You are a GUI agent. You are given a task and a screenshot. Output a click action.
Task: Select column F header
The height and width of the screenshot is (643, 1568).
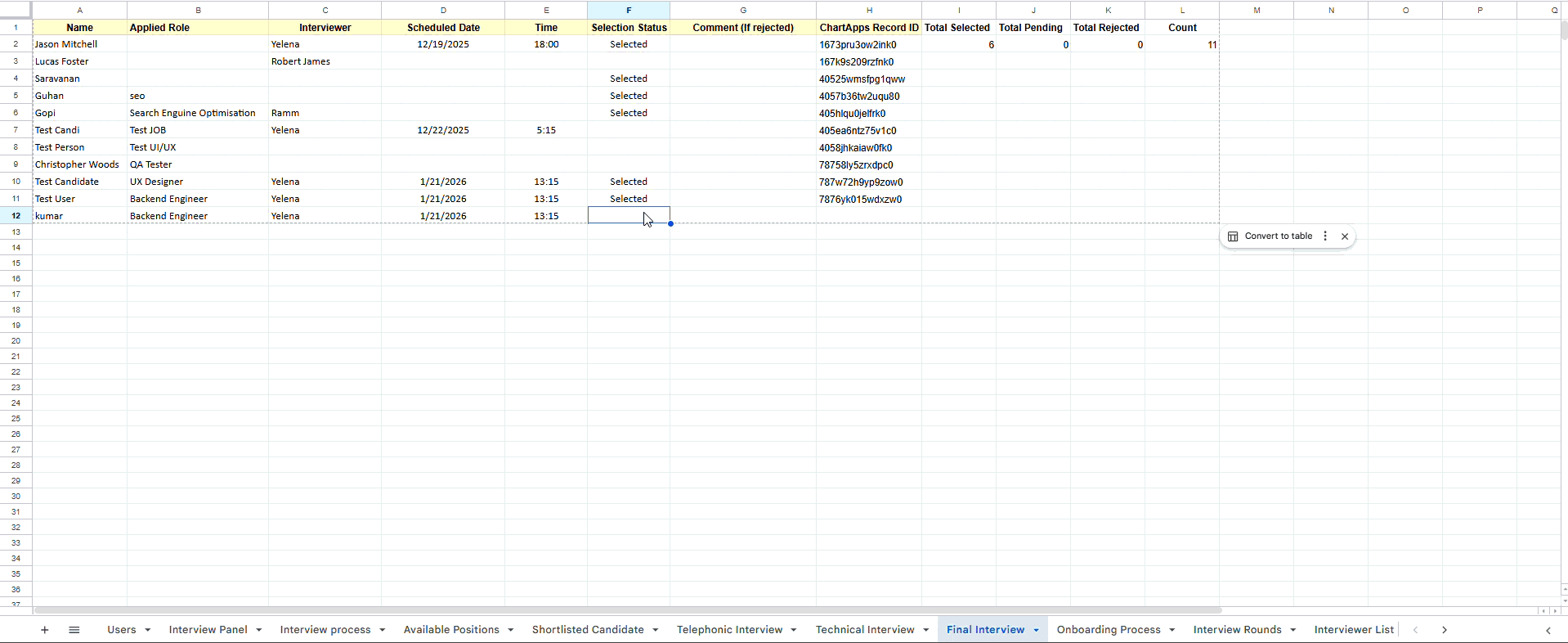629,11
